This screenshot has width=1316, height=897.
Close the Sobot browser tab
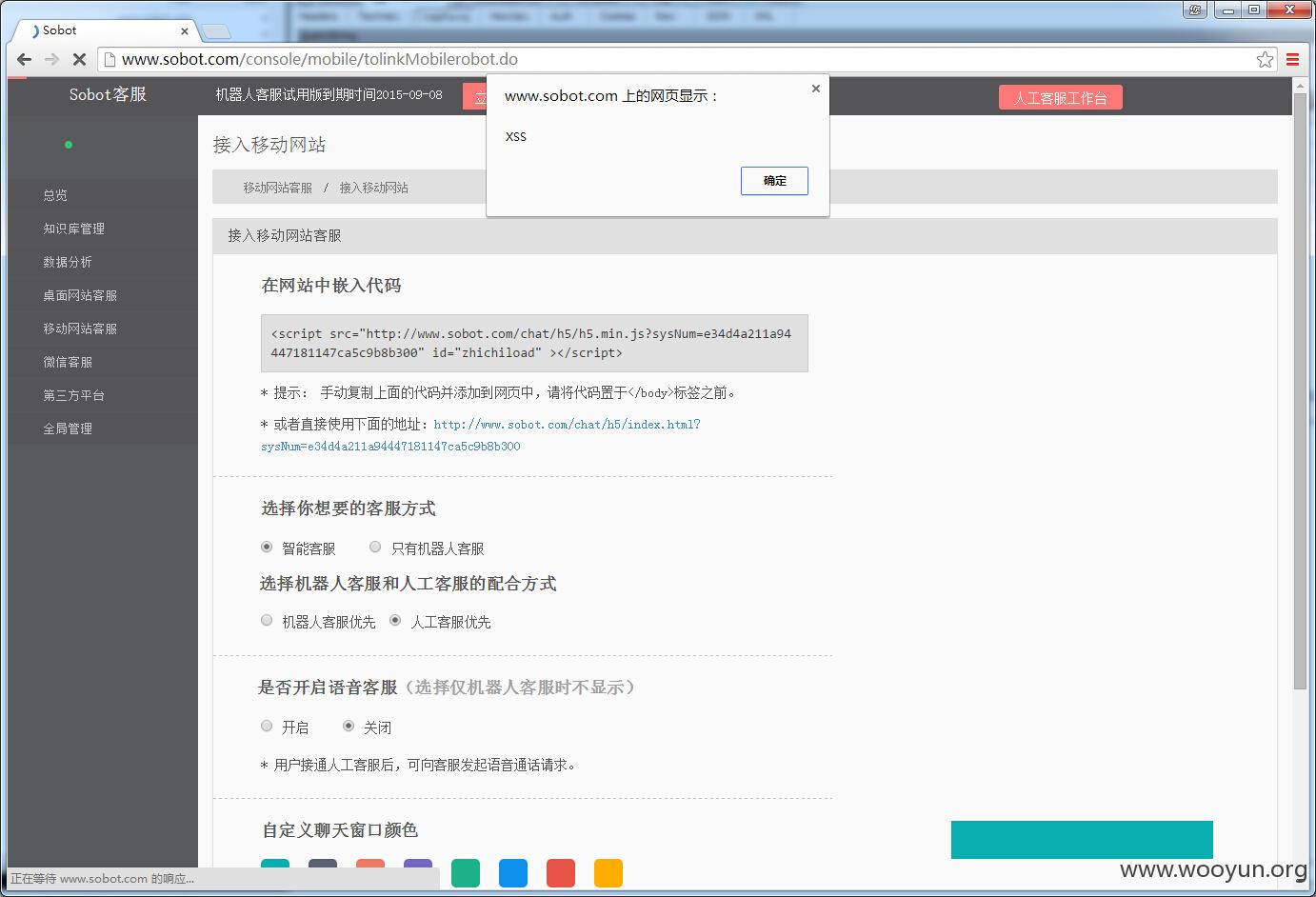click(x=185, y=31)
